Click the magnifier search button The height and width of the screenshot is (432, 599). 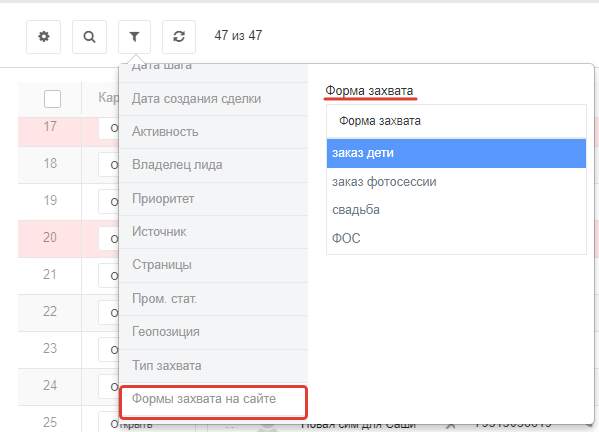(89, 37)
